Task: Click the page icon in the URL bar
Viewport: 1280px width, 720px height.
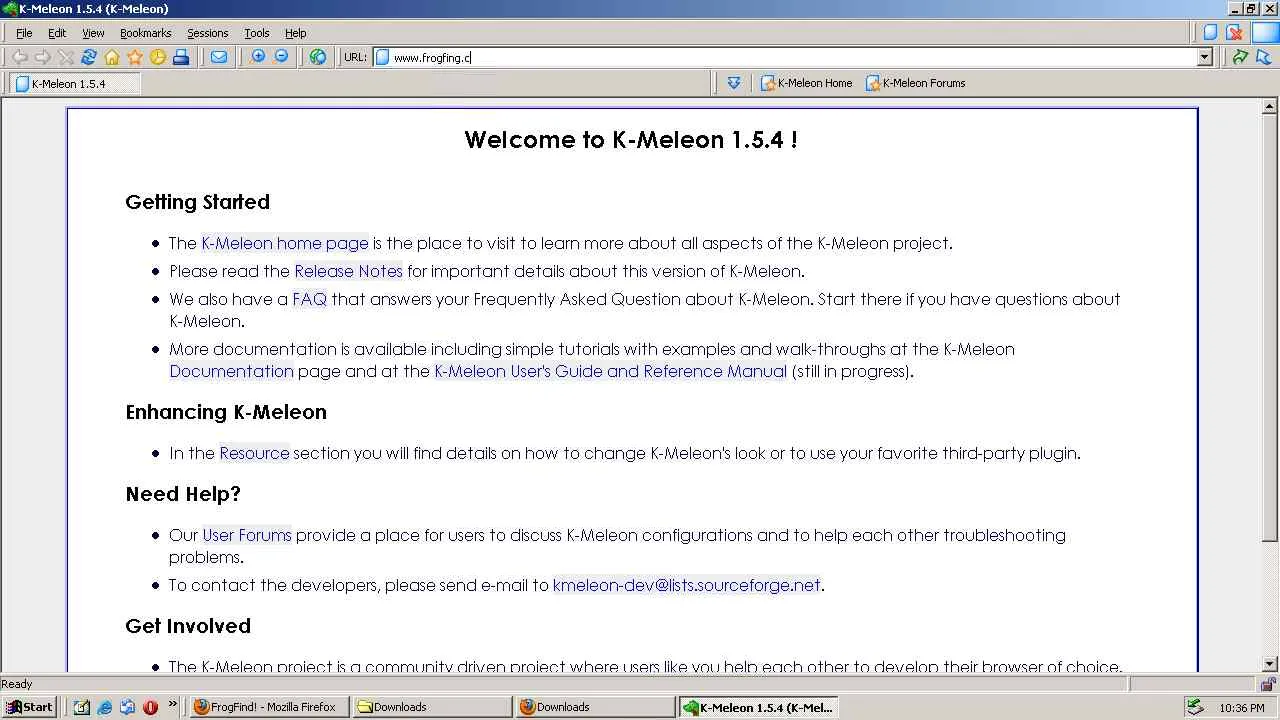Action: pos(382,57)
